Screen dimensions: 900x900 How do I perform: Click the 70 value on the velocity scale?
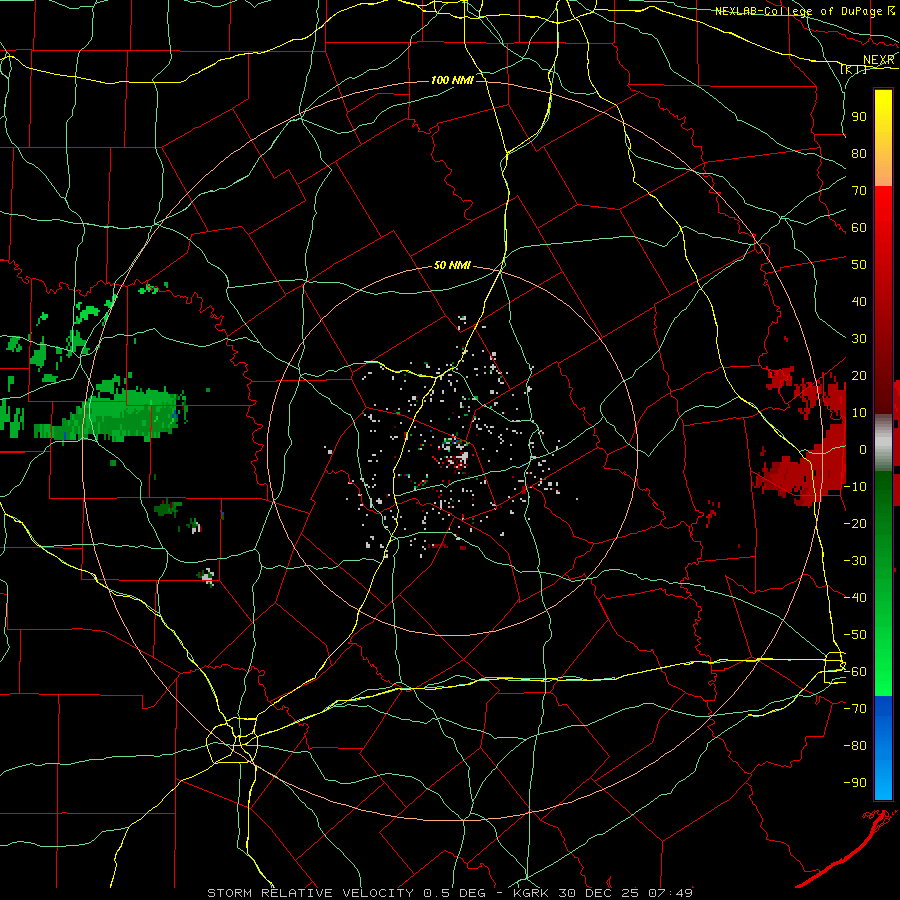point(859,191)
